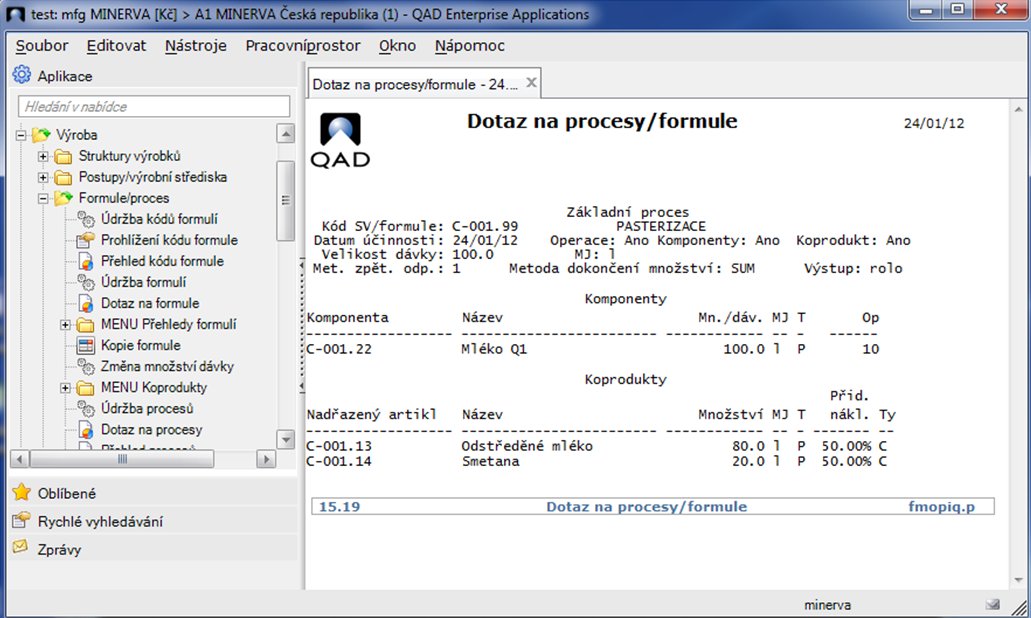
Task: Click the status bar message envelope icon
Action: 993,604
